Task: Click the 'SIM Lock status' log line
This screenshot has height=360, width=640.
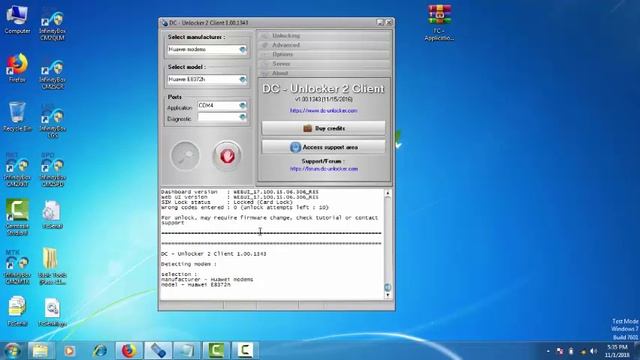Action: point(227,202)
